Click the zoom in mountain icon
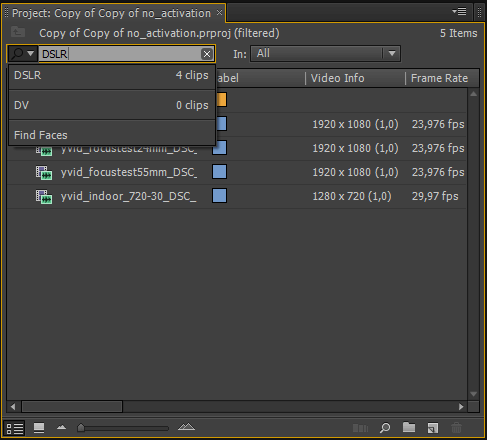 pyautogui.click(x=186, y=427)
